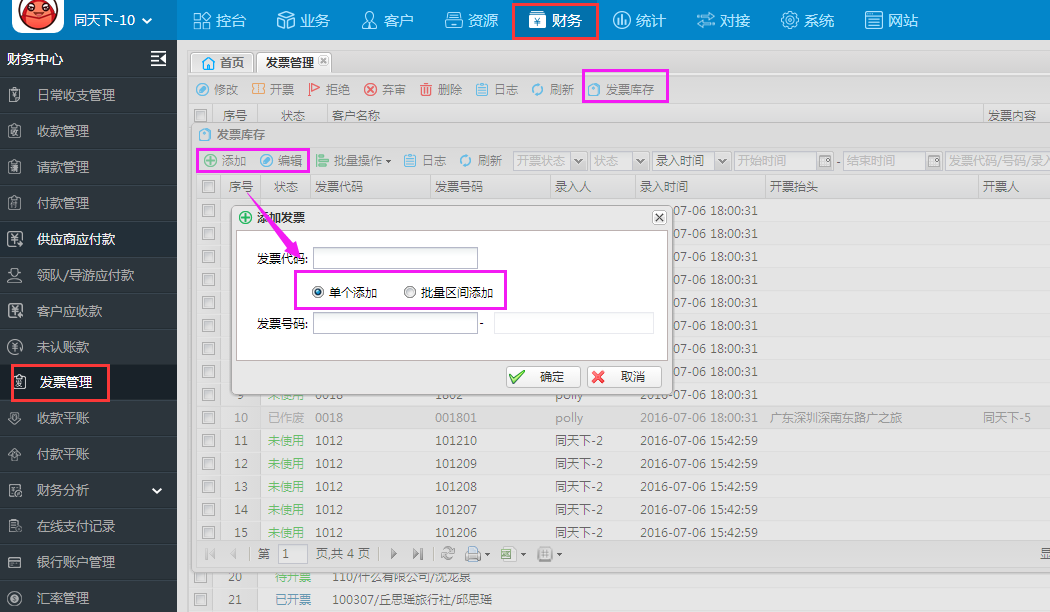The image size is (1050, 612).
Task: Open 客户应收款 in sidebar
Action: pyautogui.click(x=88, y=311)
